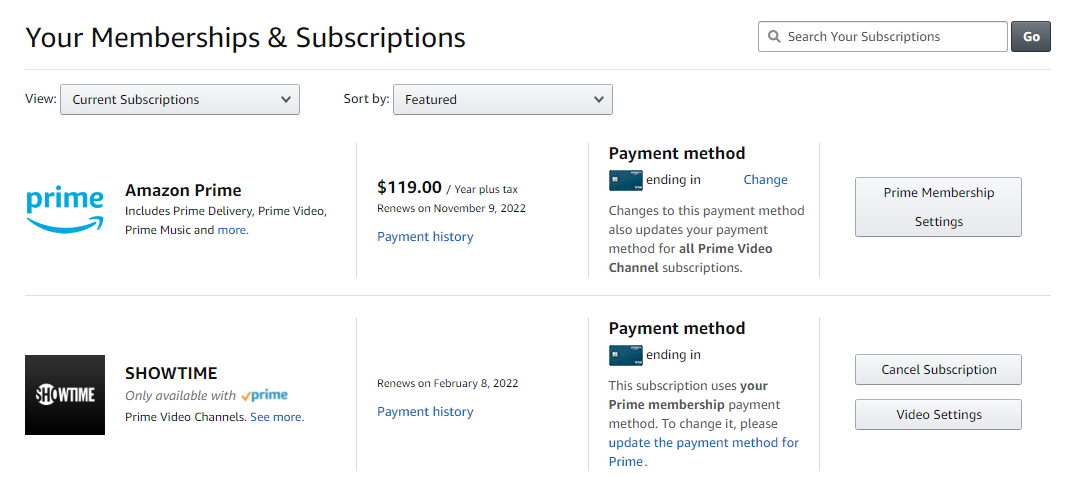Open Prime Membership Settings

click(938, 207)
